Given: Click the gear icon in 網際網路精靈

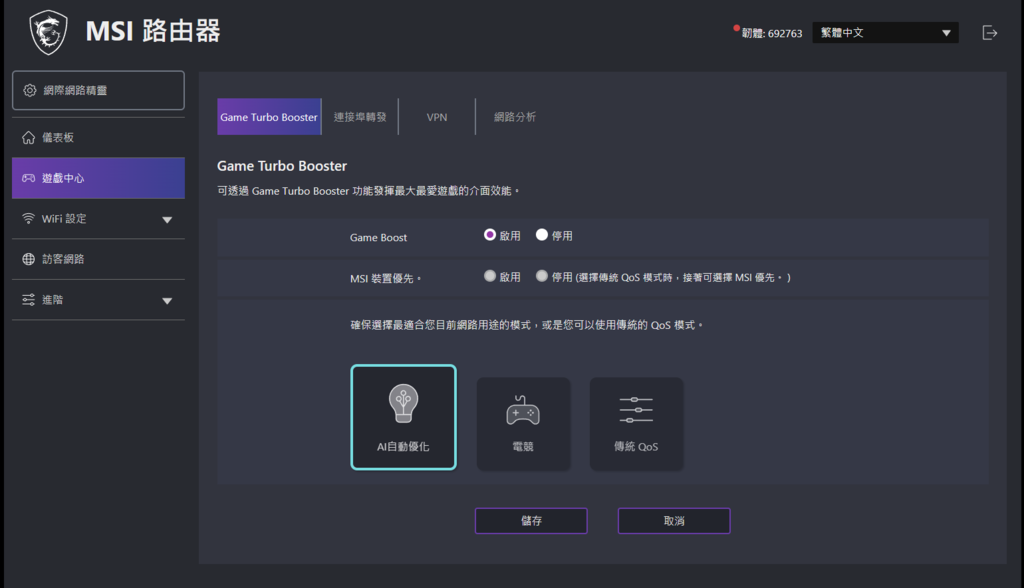Looking at the screenshot, I should pyautogui.click(x=29, y=90).
